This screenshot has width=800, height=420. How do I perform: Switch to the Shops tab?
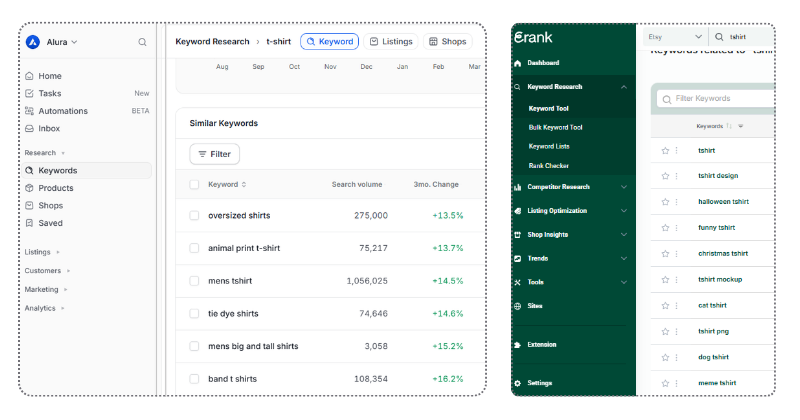click(447, 41)
